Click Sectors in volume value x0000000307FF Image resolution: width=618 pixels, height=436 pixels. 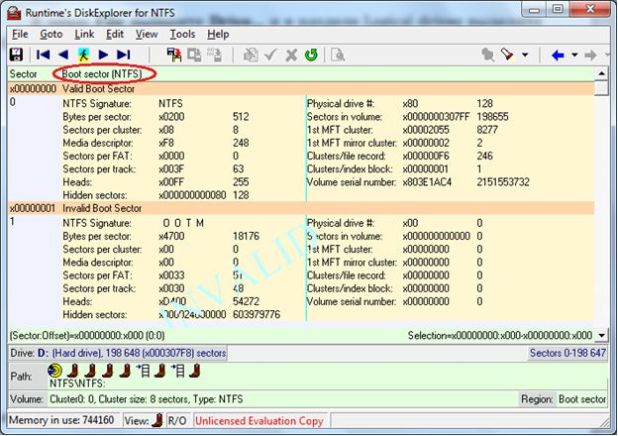[436, 117]
